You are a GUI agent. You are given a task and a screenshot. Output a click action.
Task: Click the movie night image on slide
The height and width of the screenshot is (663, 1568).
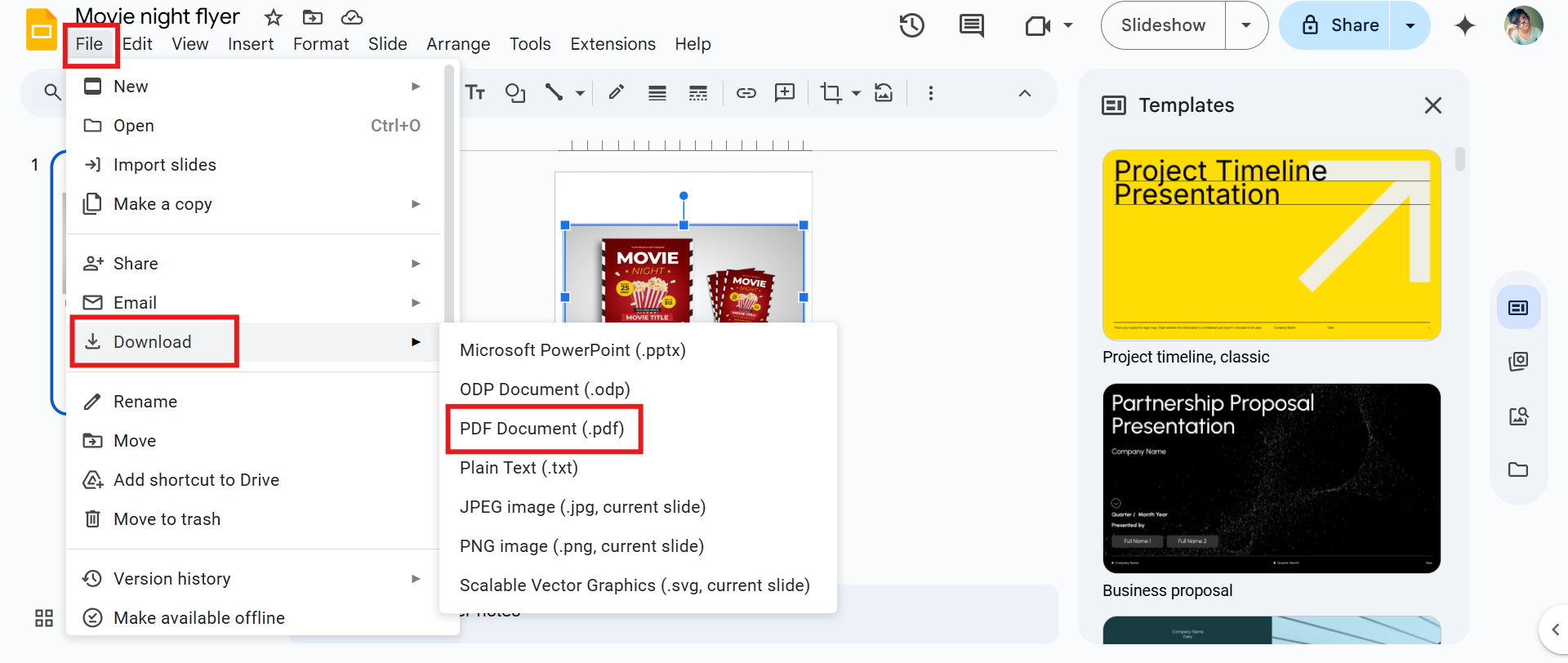point(684,274)
